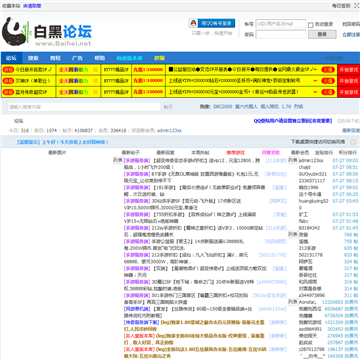Viewport: 360px width, 360px height.
Task: Switch to the weekly hot posts tab
Action: click(x=200, y=153)
